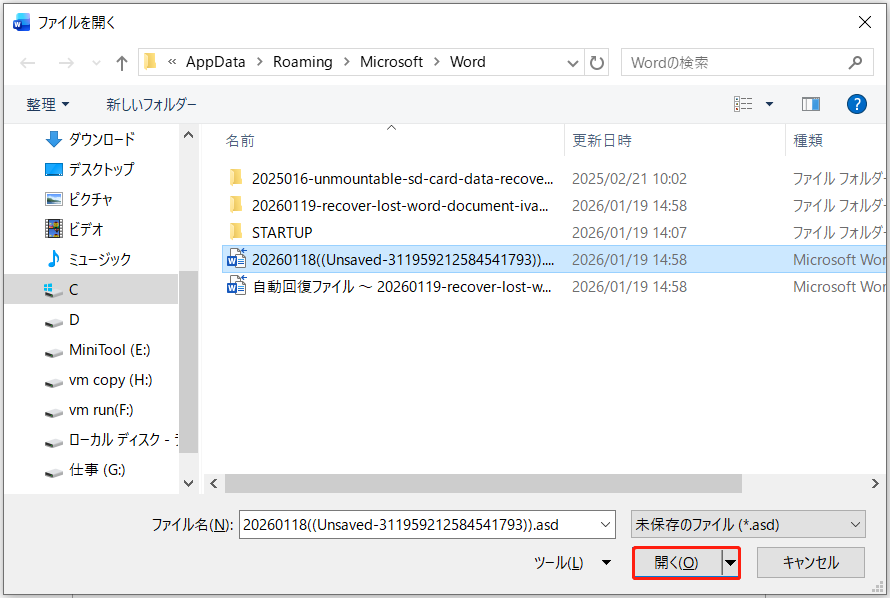890x598 pixels.
Task: Expand the 開く button split arrow
Action: 730,563
